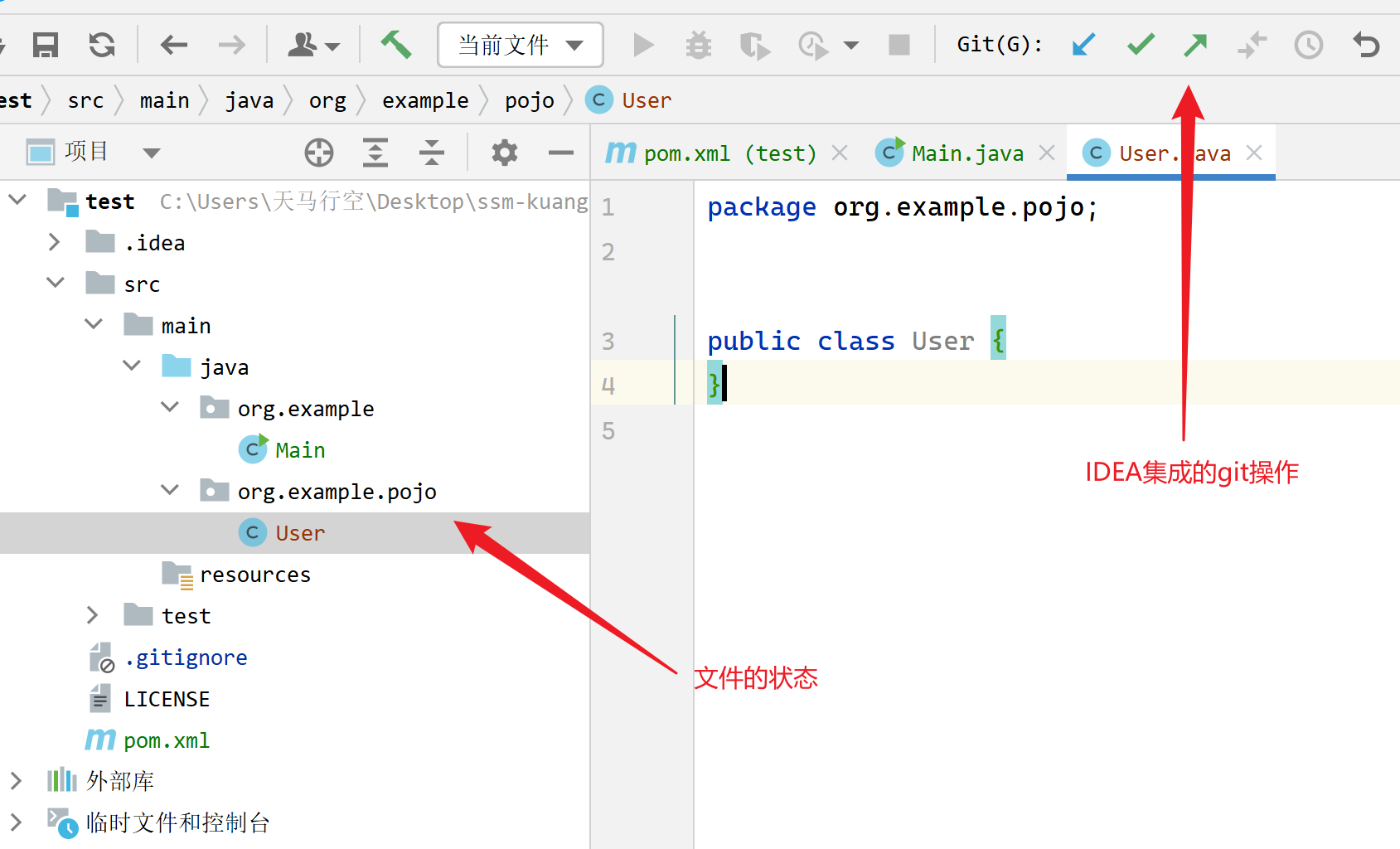Click the main breadcrumb

[164, 100]
